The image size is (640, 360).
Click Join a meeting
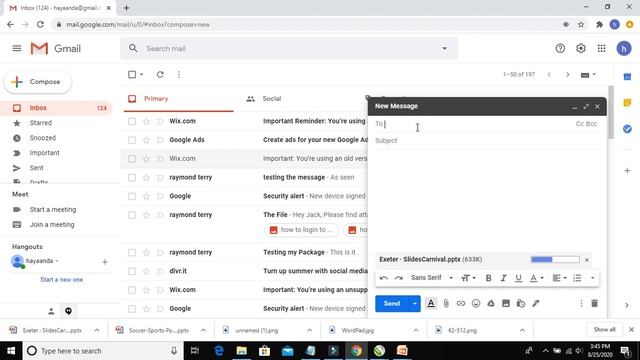click(52, 224)
